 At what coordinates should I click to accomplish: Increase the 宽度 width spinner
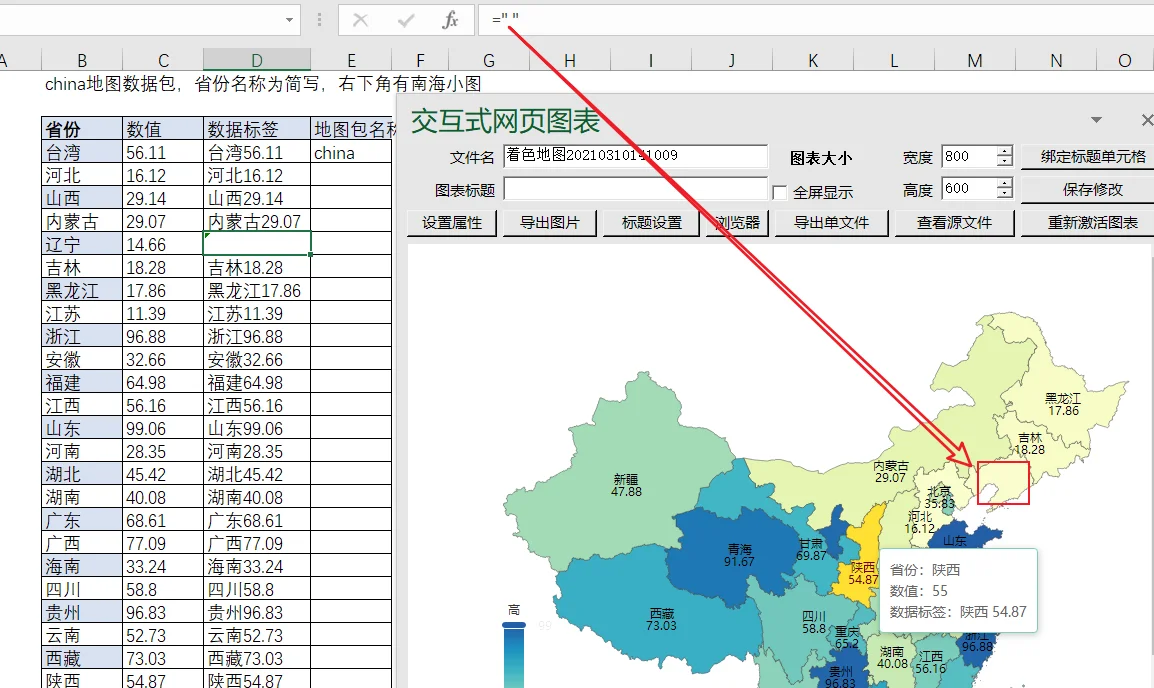point(1005,151)
